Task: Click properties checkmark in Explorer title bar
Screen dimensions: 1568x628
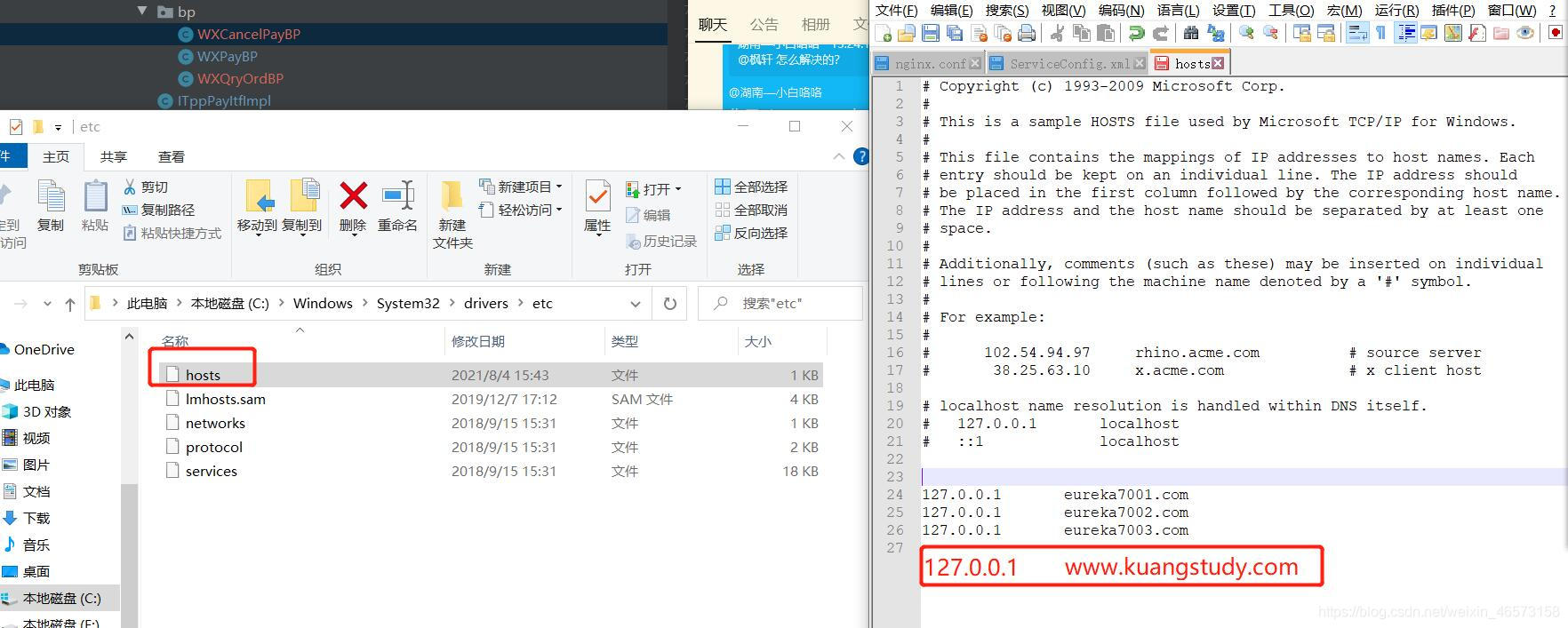Action: (x=15, y=127)
